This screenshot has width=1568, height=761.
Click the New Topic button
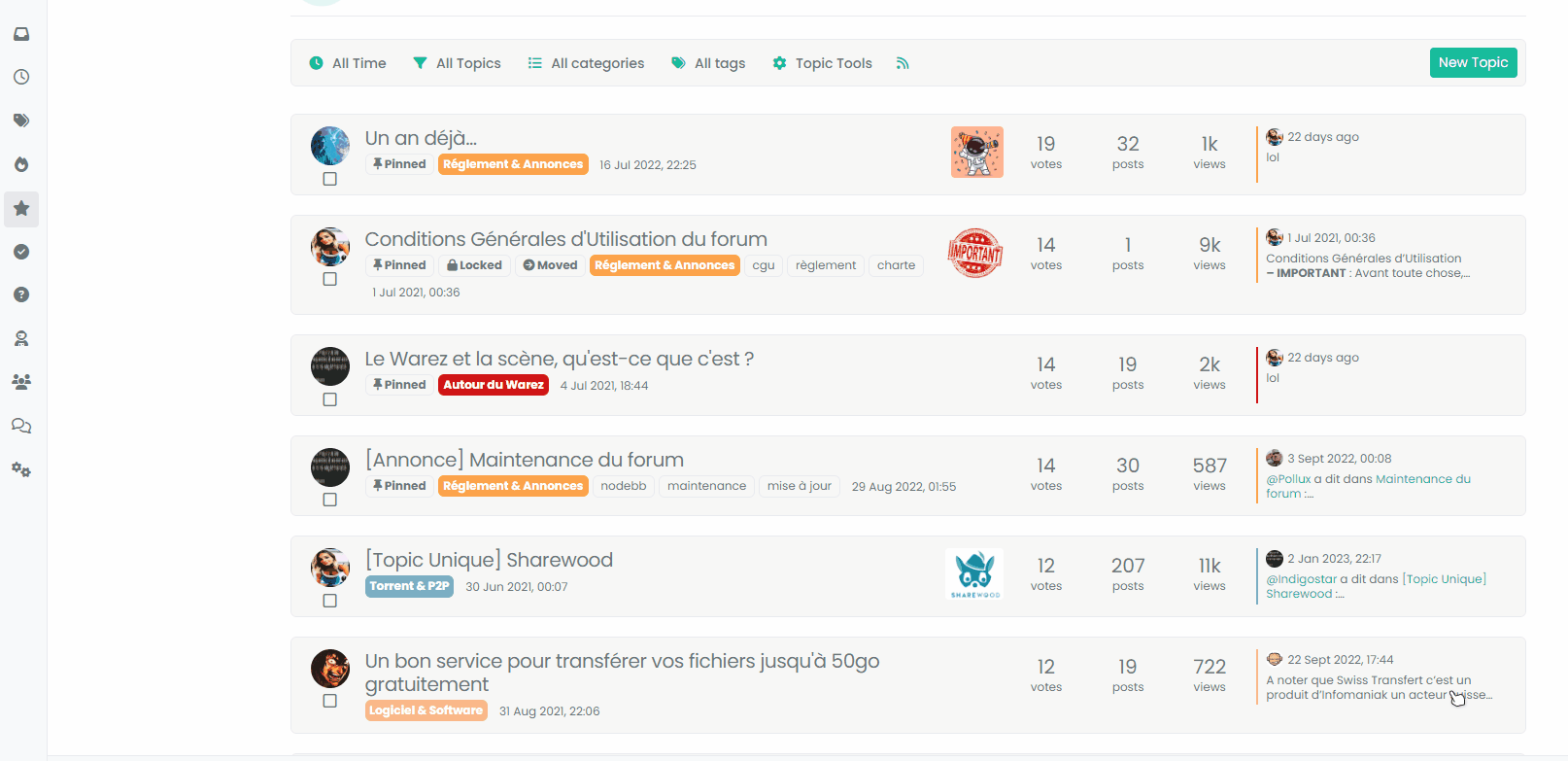1473,62
